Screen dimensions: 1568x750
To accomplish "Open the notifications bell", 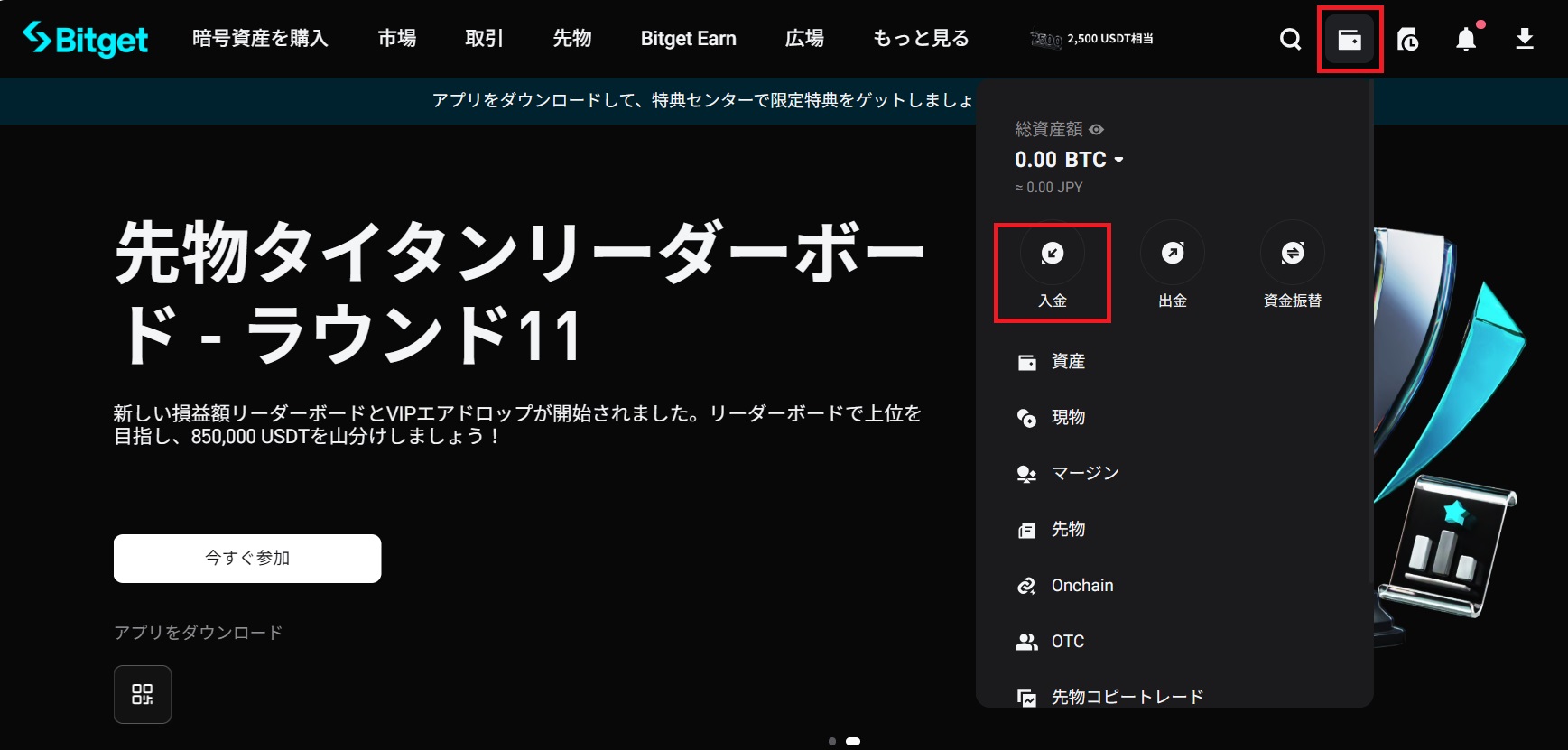I will [1466, 39].
